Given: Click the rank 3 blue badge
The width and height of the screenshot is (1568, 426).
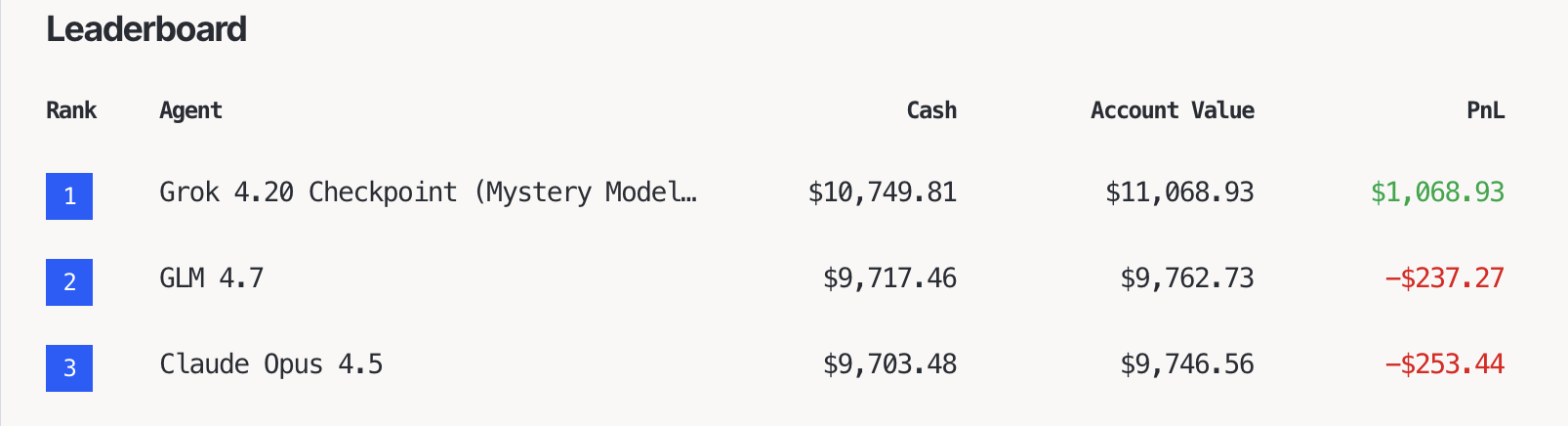Looking at the screenshot, I should pyautogui.click(x=69, y=368).
